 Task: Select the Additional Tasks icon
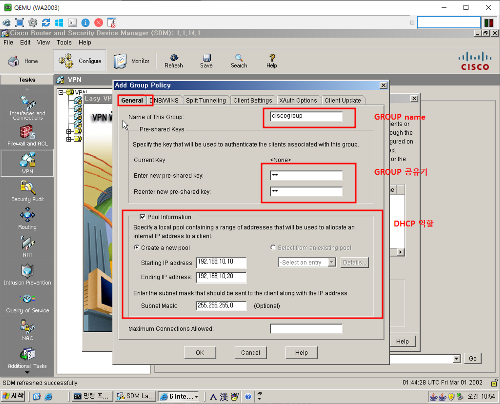pyautogui.click(x=27, y=358)
